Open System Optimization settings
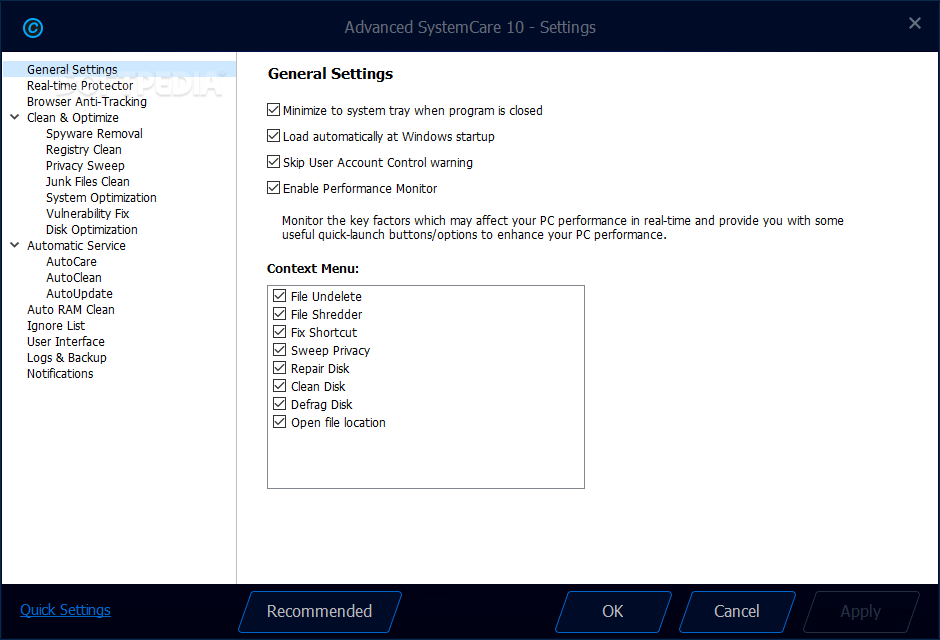Viewport: 940px width, 640px height. click(x=101, y=198)
